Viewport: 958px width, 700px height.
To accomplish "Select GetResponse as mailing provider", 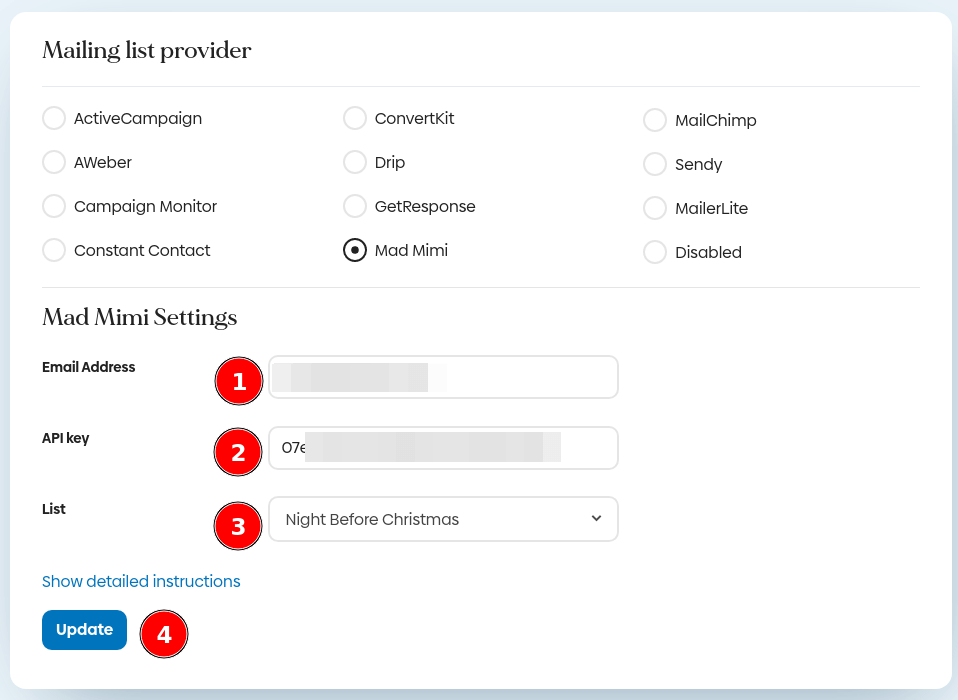I will pos(354,206).
